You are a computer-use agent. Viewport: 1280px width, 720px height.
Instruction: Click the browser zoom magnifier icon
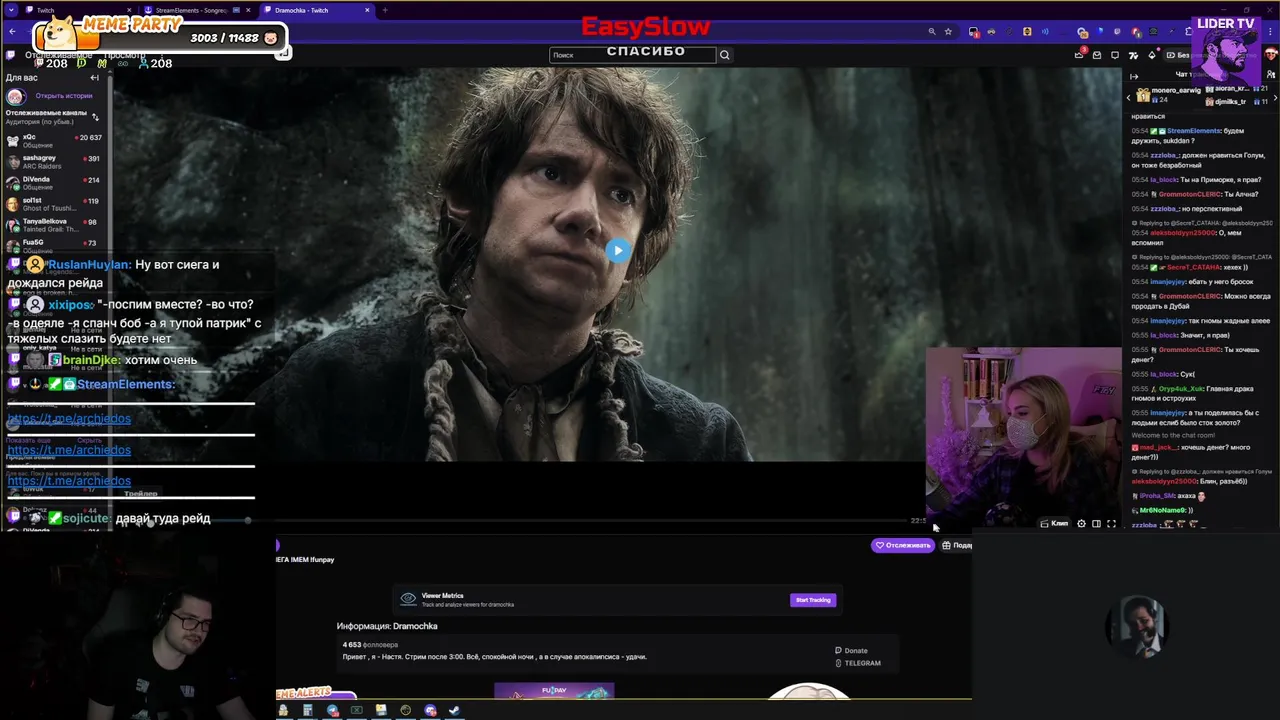(x=932, y=32)
